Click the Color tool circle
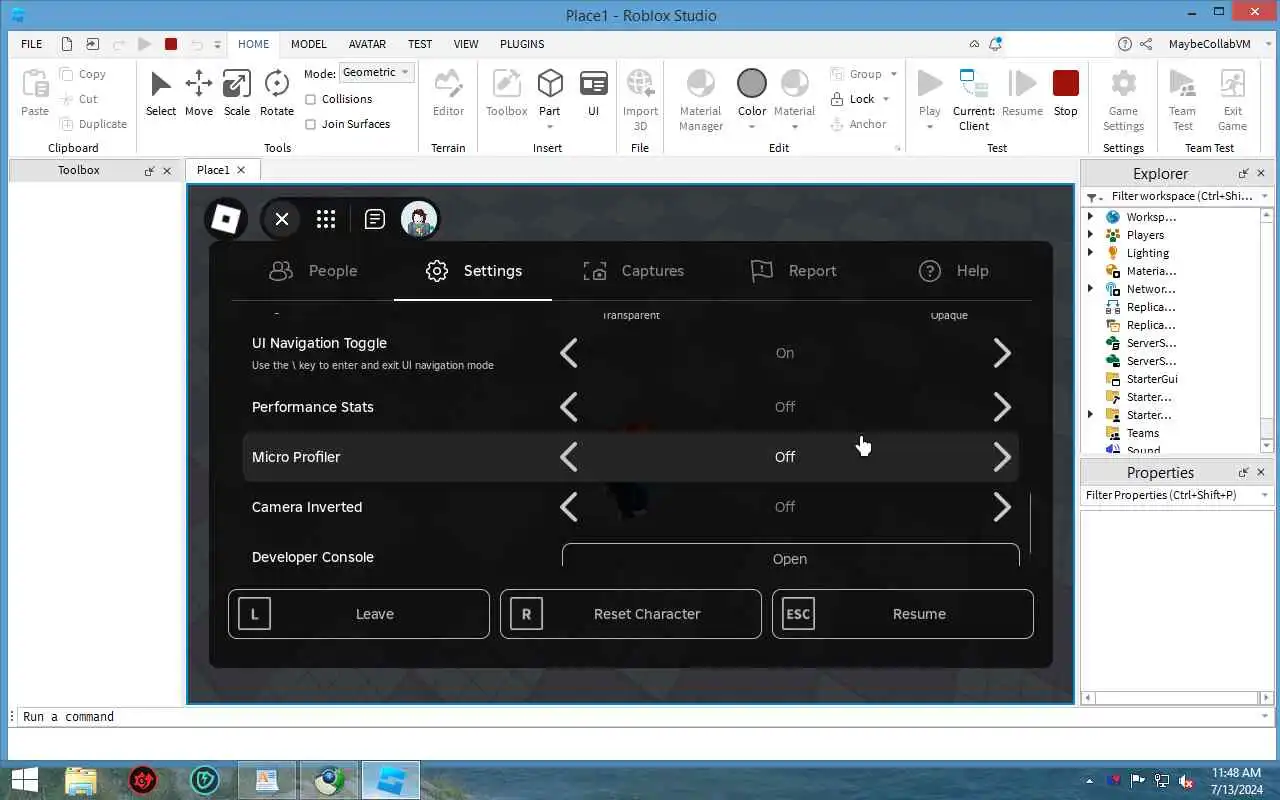1280x800 pixels. click(x=751, y=83)
